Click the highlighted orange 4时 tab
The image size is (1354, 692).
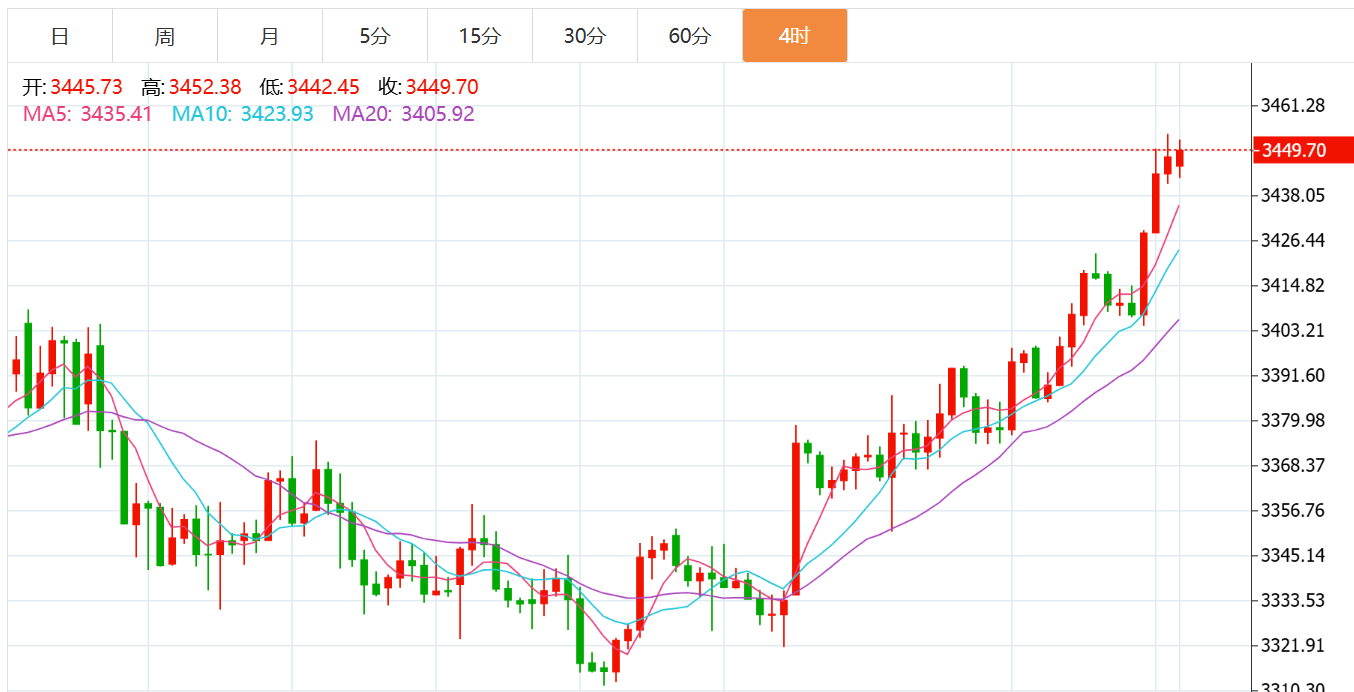coord(795,37)
